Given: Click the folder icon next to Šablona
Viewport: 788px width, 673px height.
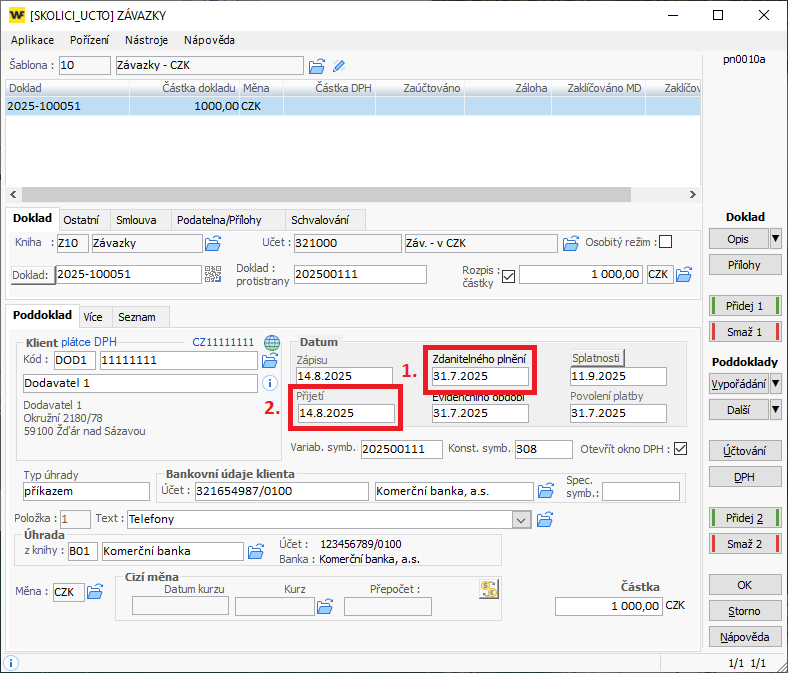Looking at the screenshot, I should click(317, 66).
